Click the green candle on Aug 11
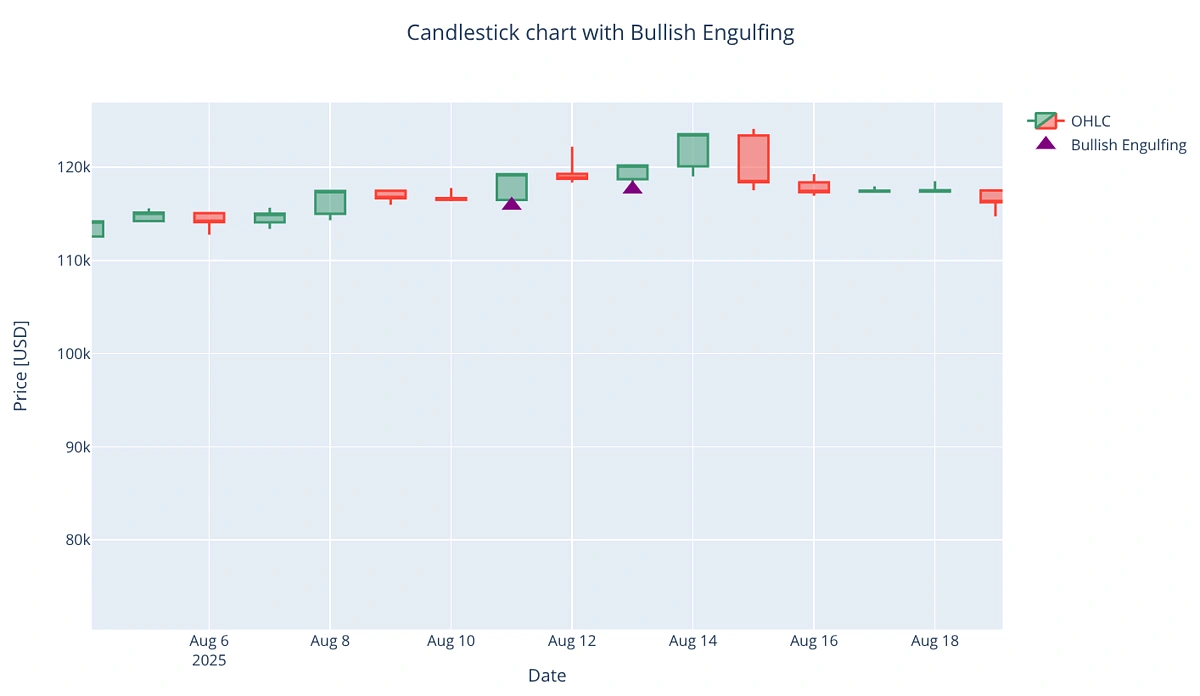The image size is (1200, 696). coord(511,185)
